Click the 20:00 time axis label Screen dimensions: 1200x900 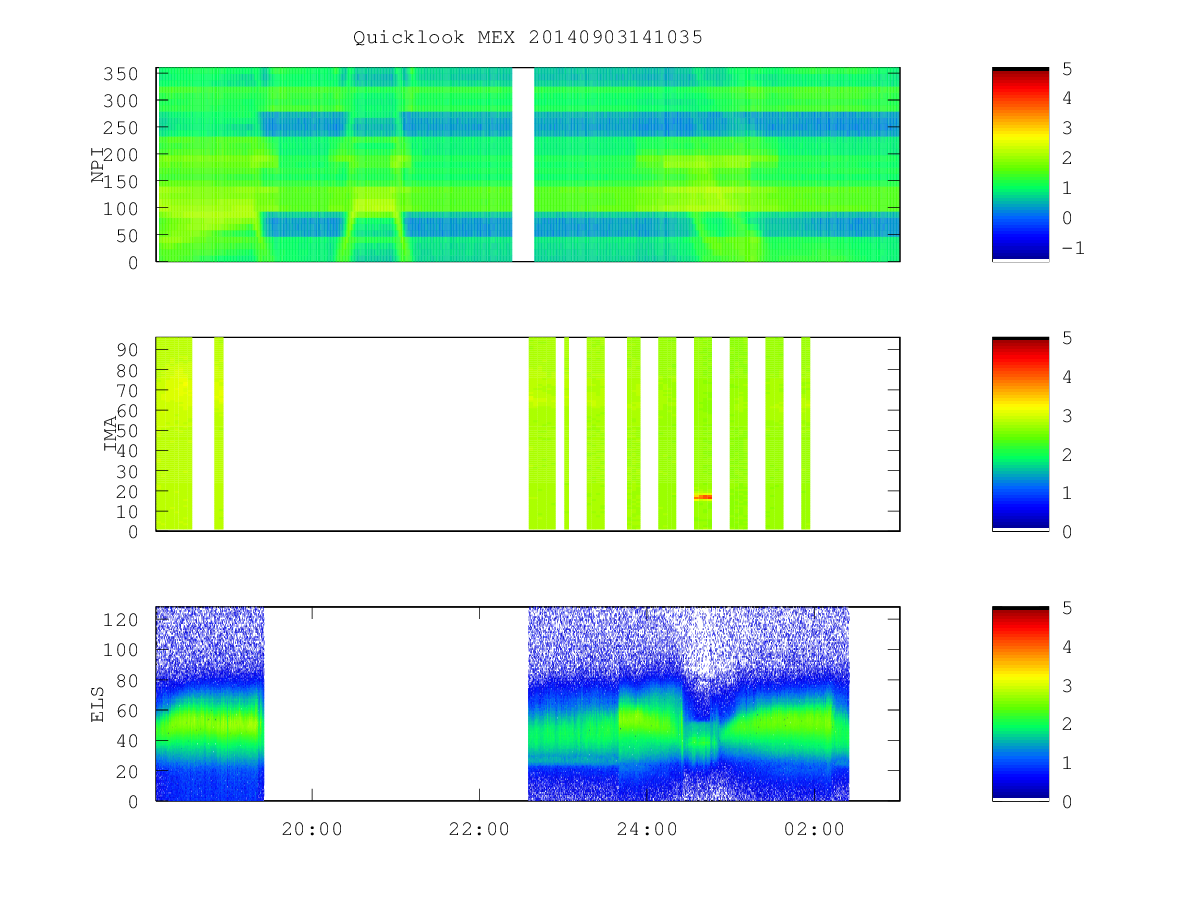tap(312, 829)
